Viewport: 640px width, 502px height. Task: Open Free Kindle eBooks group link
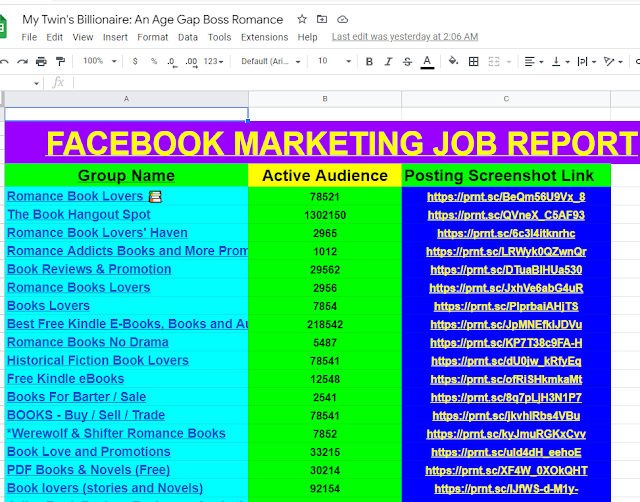[x=65, y=379]
